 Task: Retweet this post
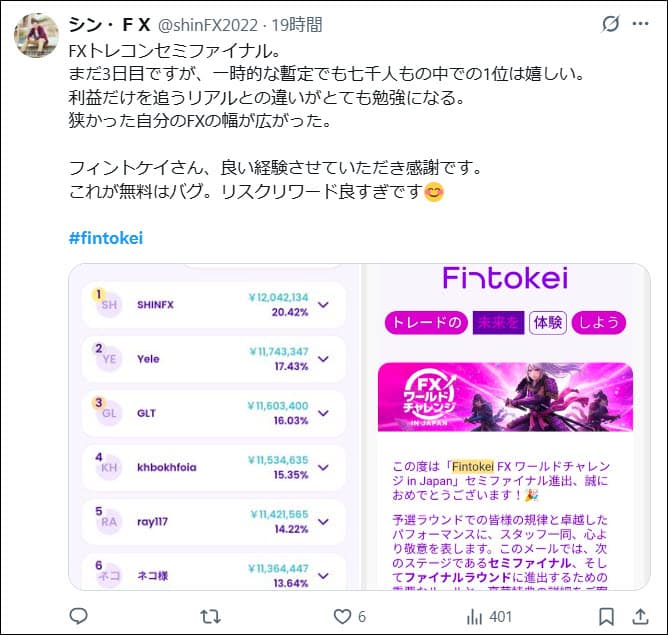[x=210, y=616]
